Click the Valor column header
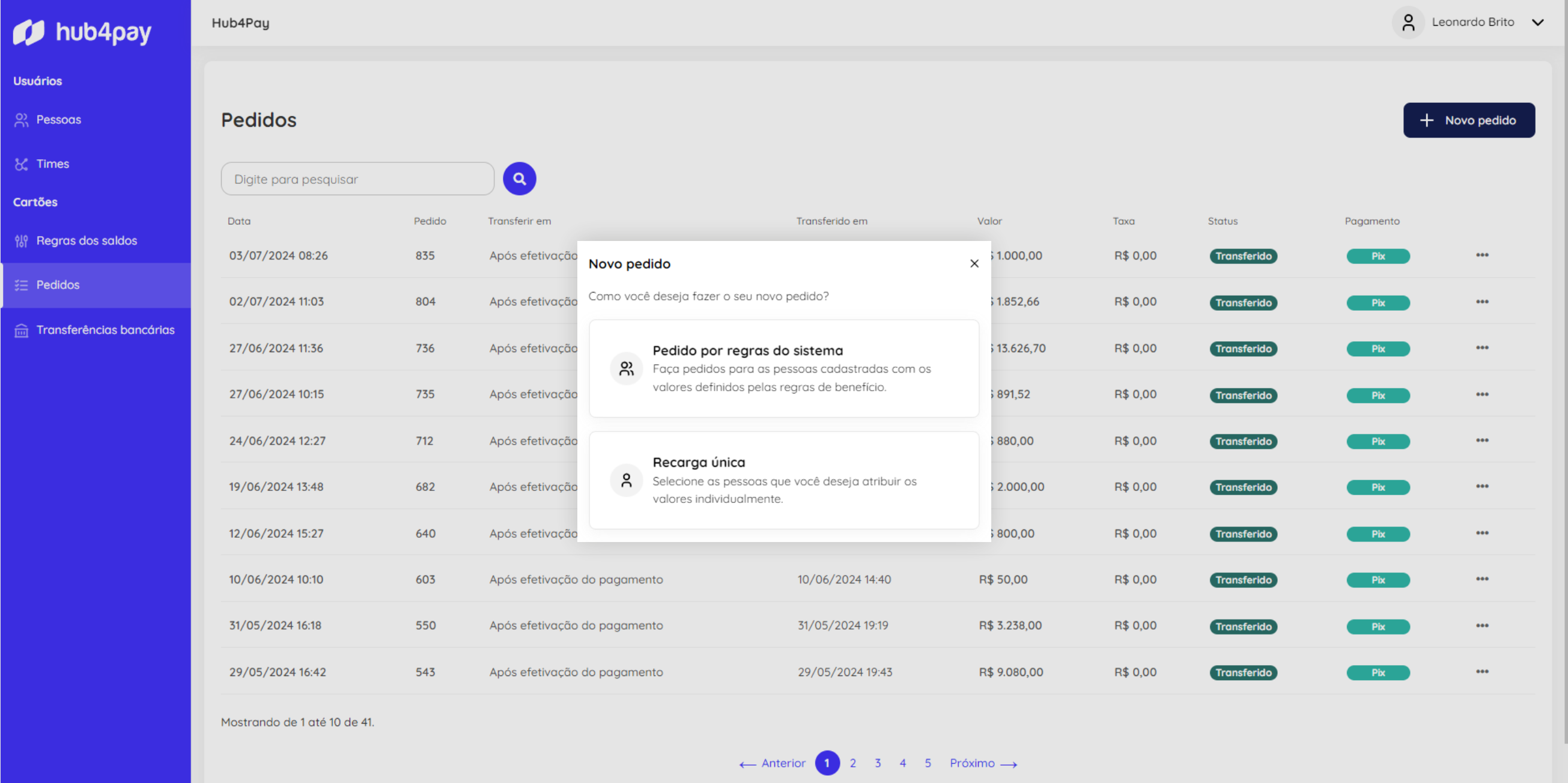The height and width of the screenshot is (783, 1568). (989, 221)
